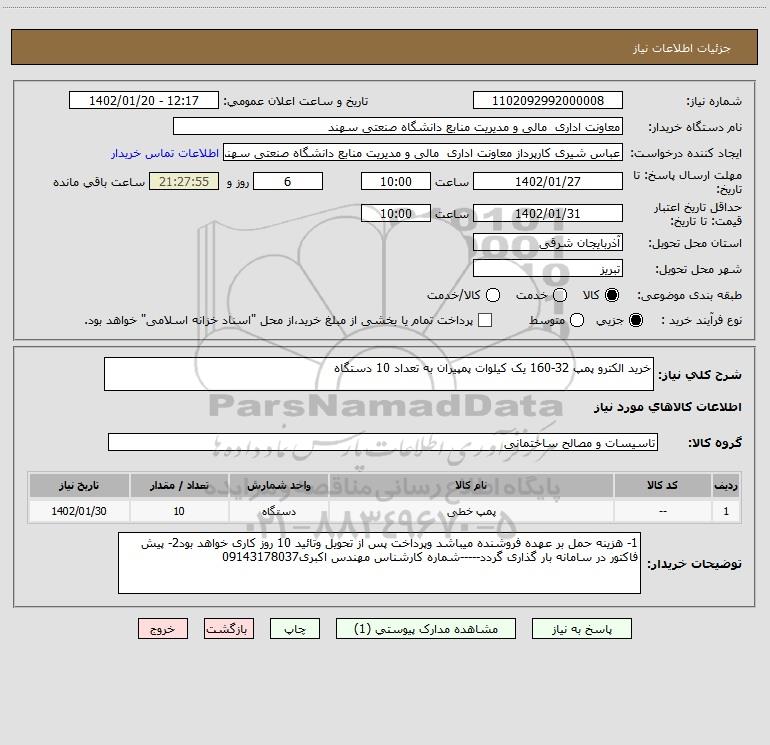The height and width of the screenshot is (745, 770).
Task: Click the جزئیات اطلاعات نیاز header title
Action: click(682, 48)
